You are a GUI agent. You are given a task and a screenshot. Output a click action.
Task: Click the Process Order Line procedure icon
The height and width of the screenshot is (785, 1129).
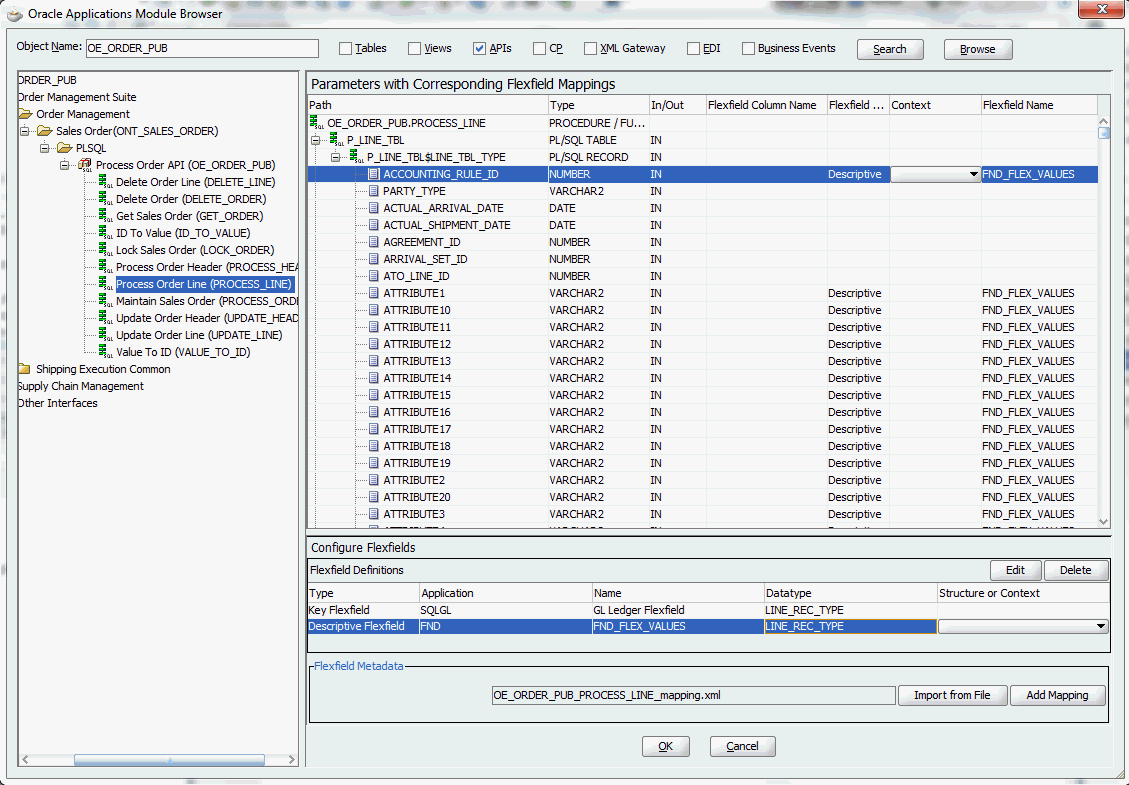click(106, 284)
